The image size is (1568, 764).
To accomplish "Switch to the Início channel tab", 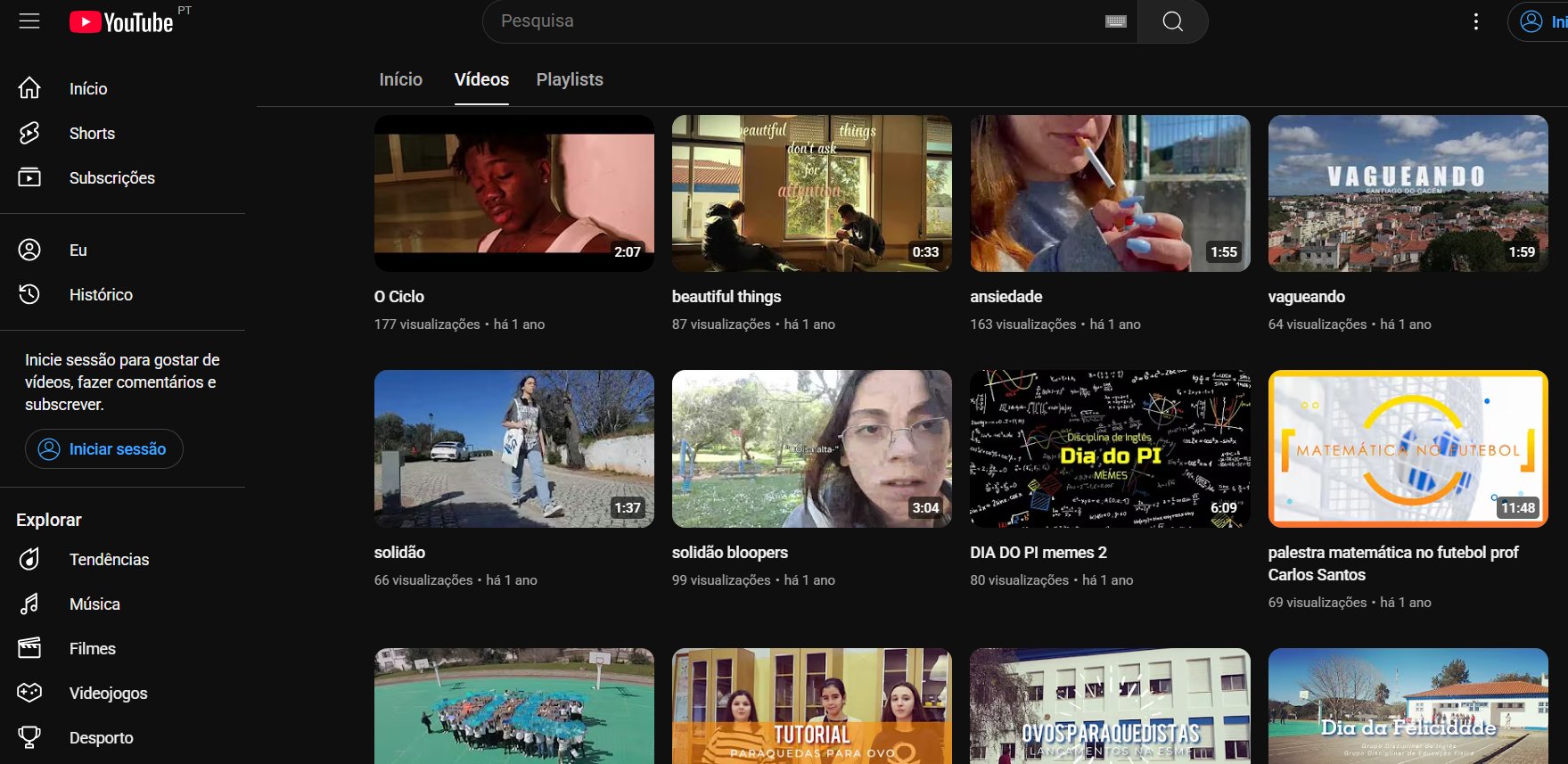I will [400, 80].
